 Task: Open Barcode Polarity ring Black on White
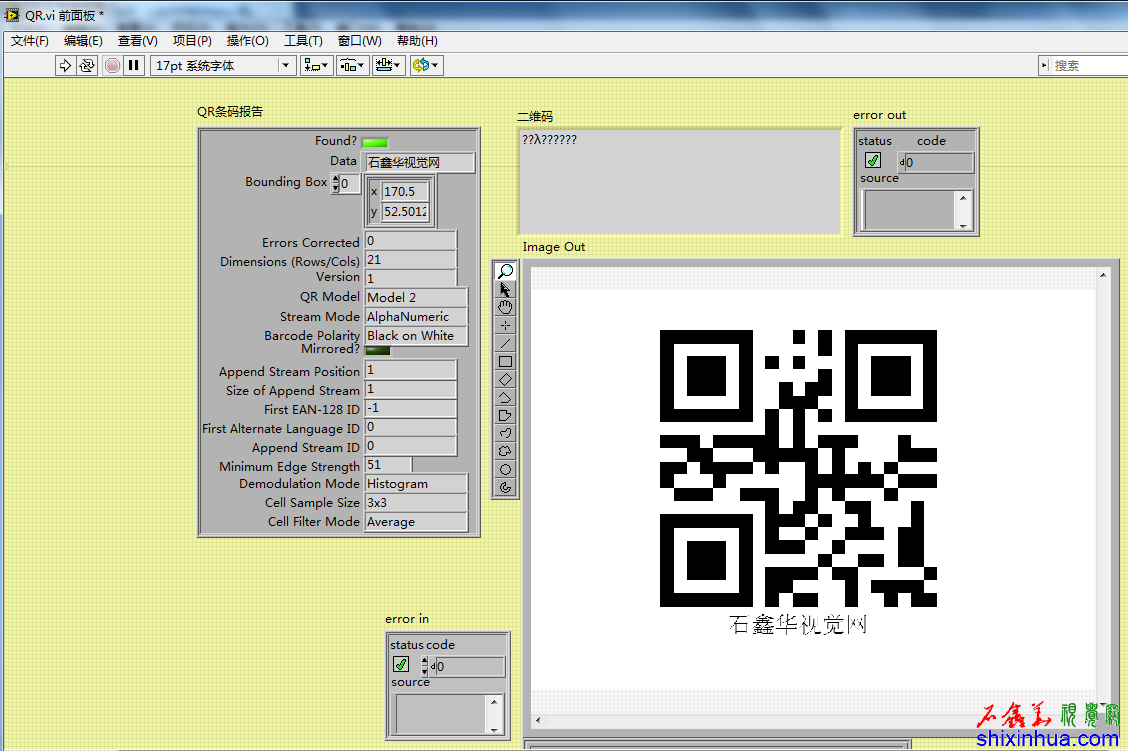point(416,336)
